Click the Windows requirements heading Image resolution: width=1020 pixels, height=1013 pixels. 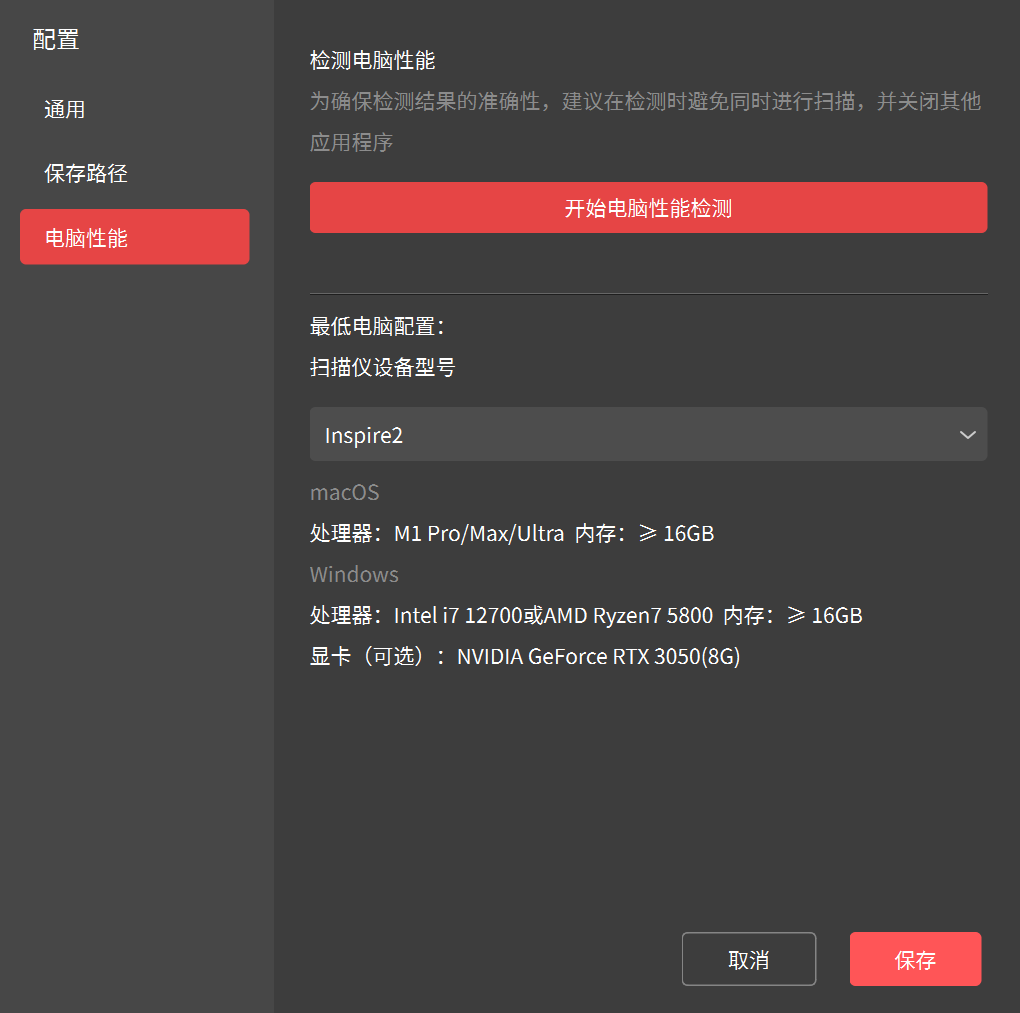(x=354, y=575)
